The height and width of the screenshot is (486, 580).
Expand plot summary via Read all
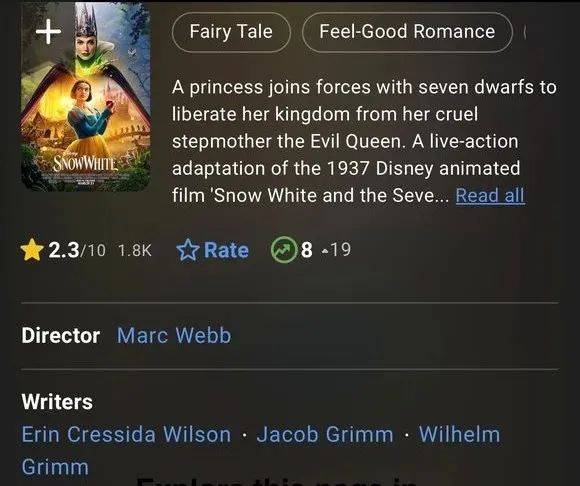tap(490, 195)
